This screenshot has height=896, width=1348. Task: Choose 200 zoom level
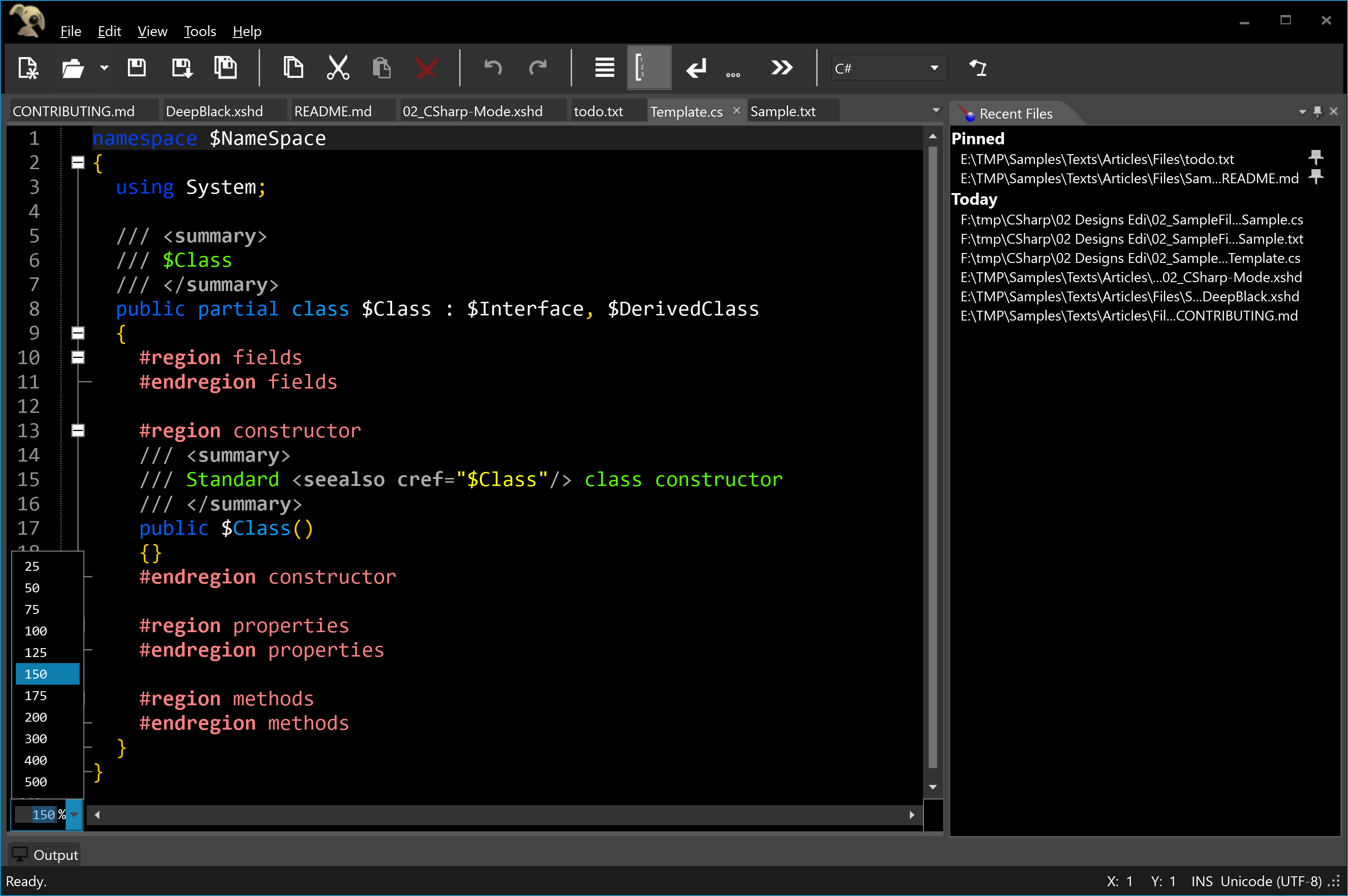coord(47,717)
